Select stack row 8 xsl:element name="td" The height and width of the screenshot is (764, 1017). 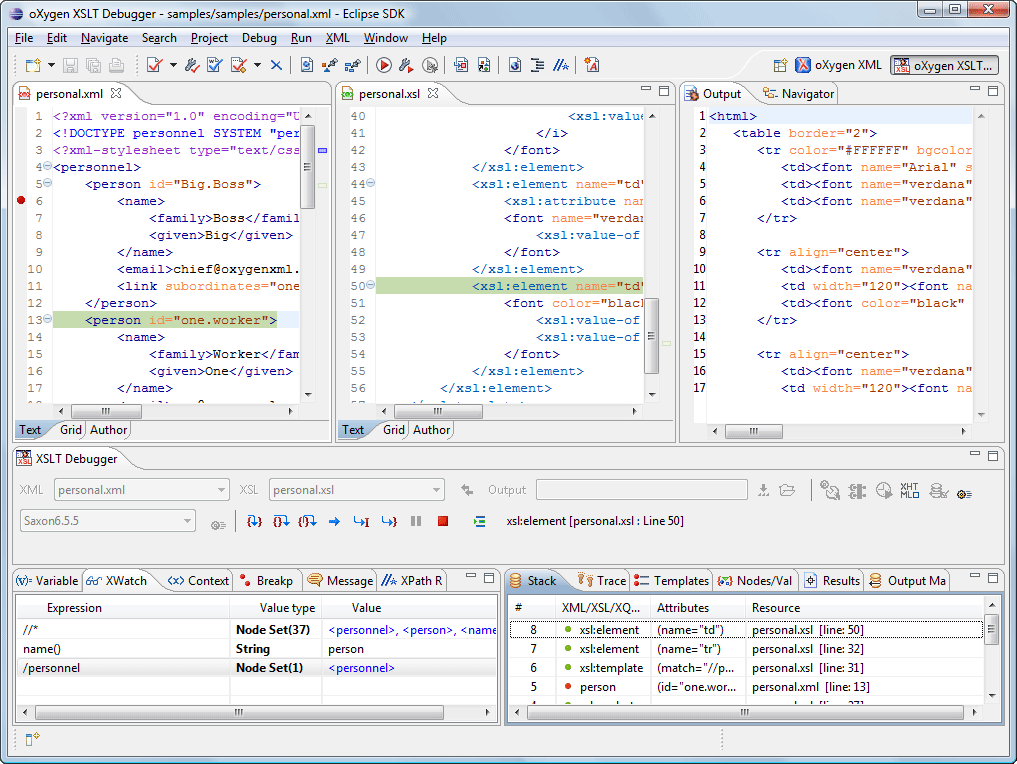pos(746,630)
